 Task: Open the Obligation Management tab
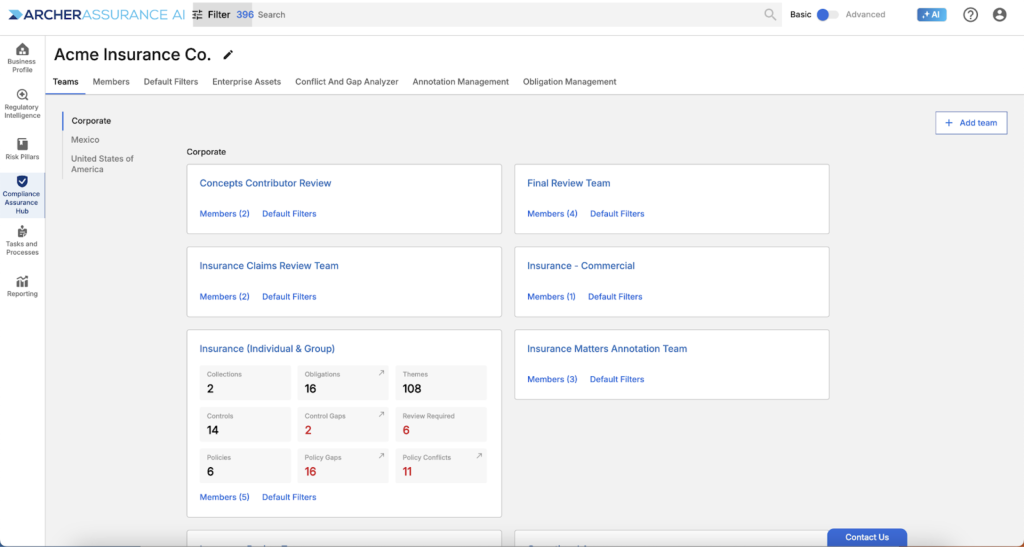(569, 82)
